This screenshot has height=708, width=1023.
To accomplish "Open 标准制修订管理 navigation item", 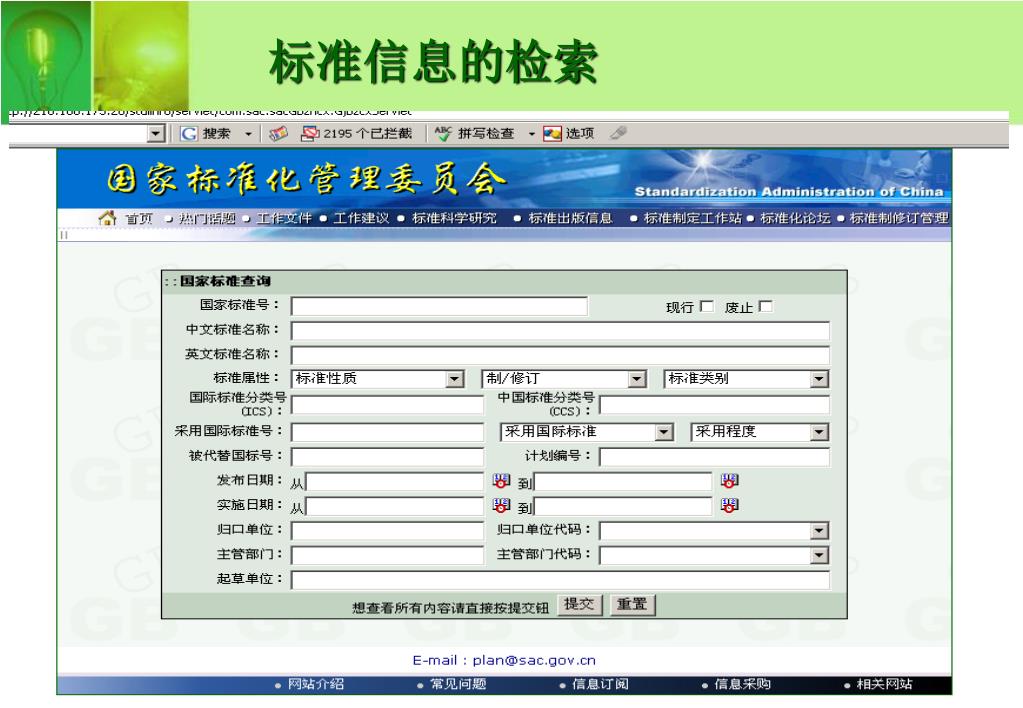I will tap(899, 219).
